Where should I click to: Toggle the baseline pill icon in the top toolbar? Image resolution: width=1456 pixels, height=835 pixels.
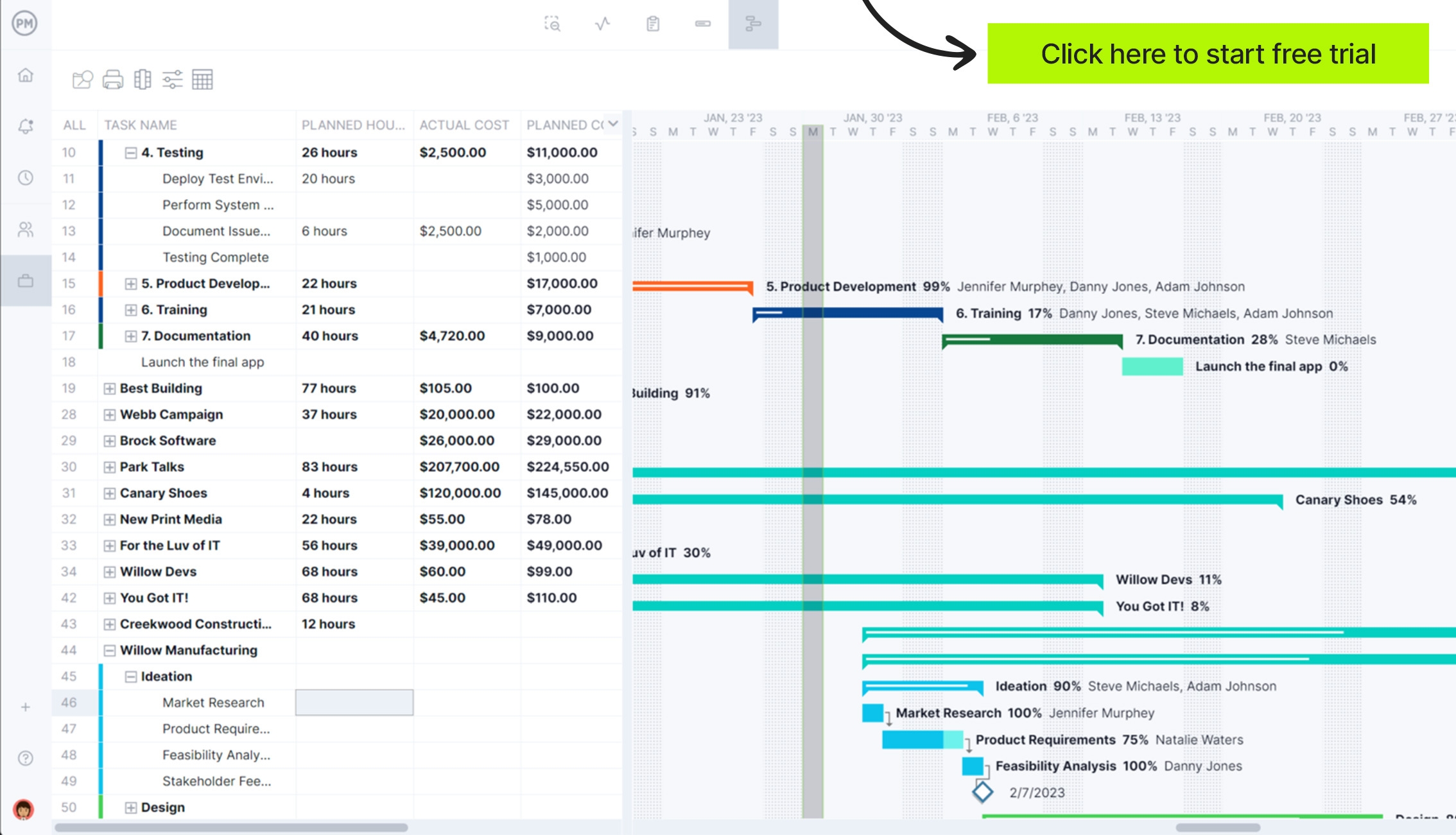tap(703, 24)
